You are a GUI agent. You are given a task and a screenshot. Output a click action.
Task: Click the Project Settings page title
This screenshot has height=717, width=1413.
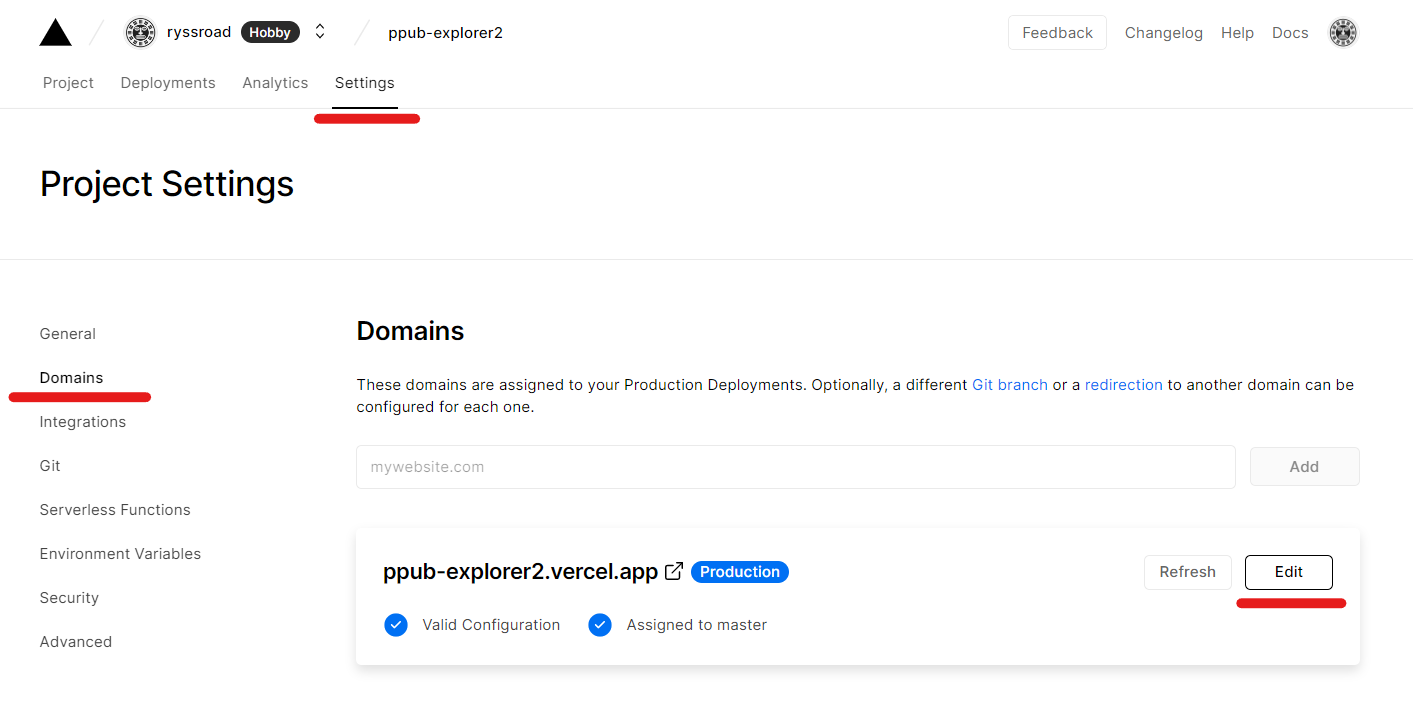[167, 184]
